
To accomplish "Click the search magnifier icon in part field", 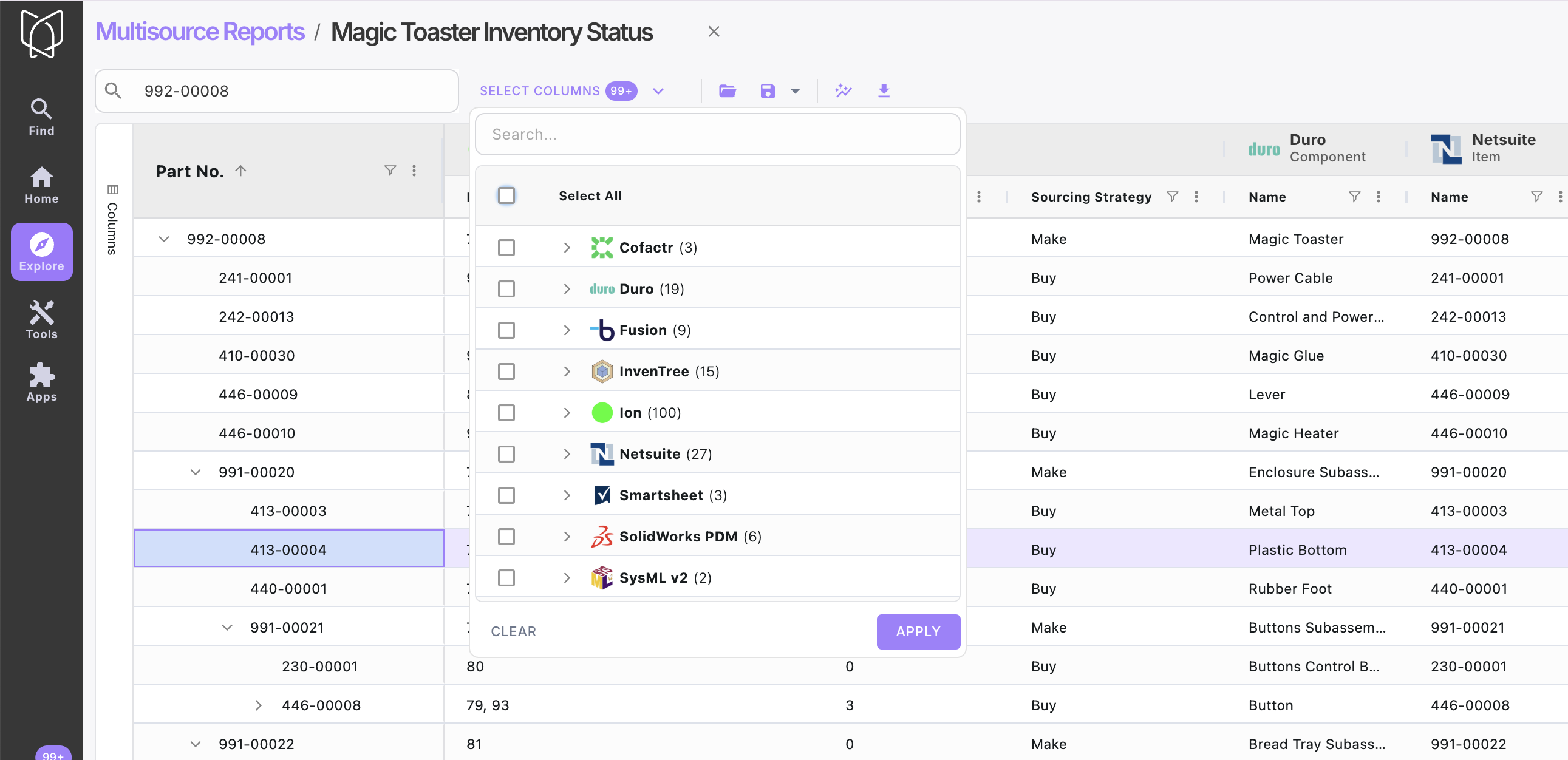I will point(113,90).
